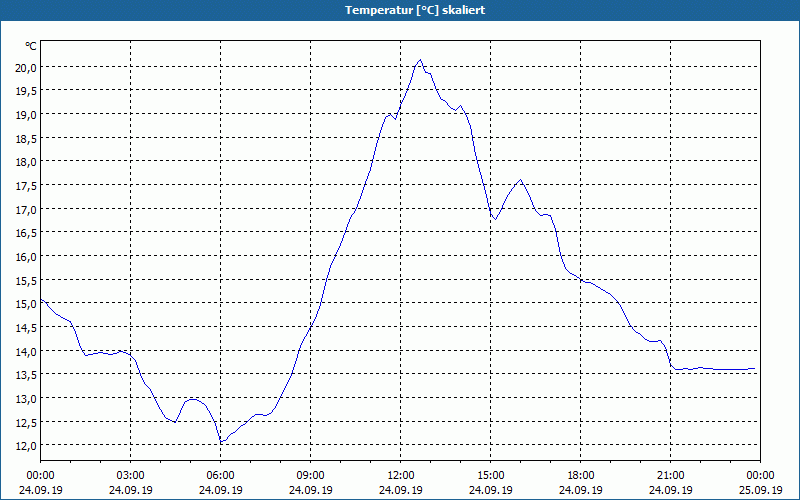The height and width of the screenshot is (500, 800).
Task: Choose the 13,5 axis tick label
Action: [27, 374]
